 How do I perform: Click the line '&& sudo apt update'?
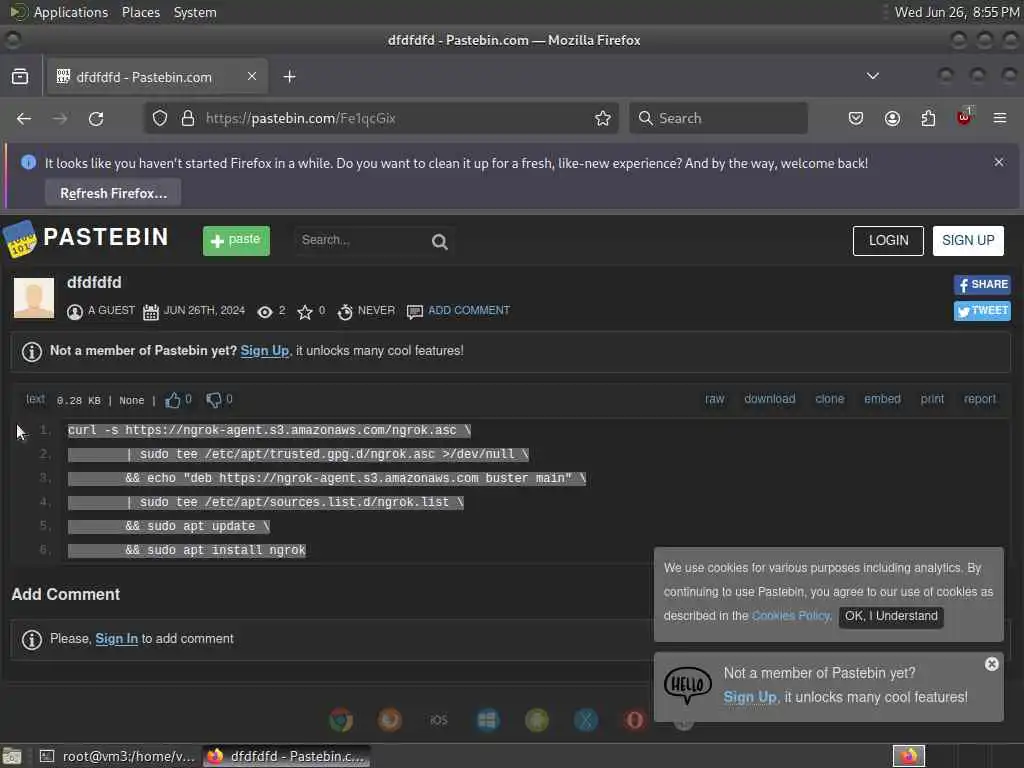tap(168, 526)
